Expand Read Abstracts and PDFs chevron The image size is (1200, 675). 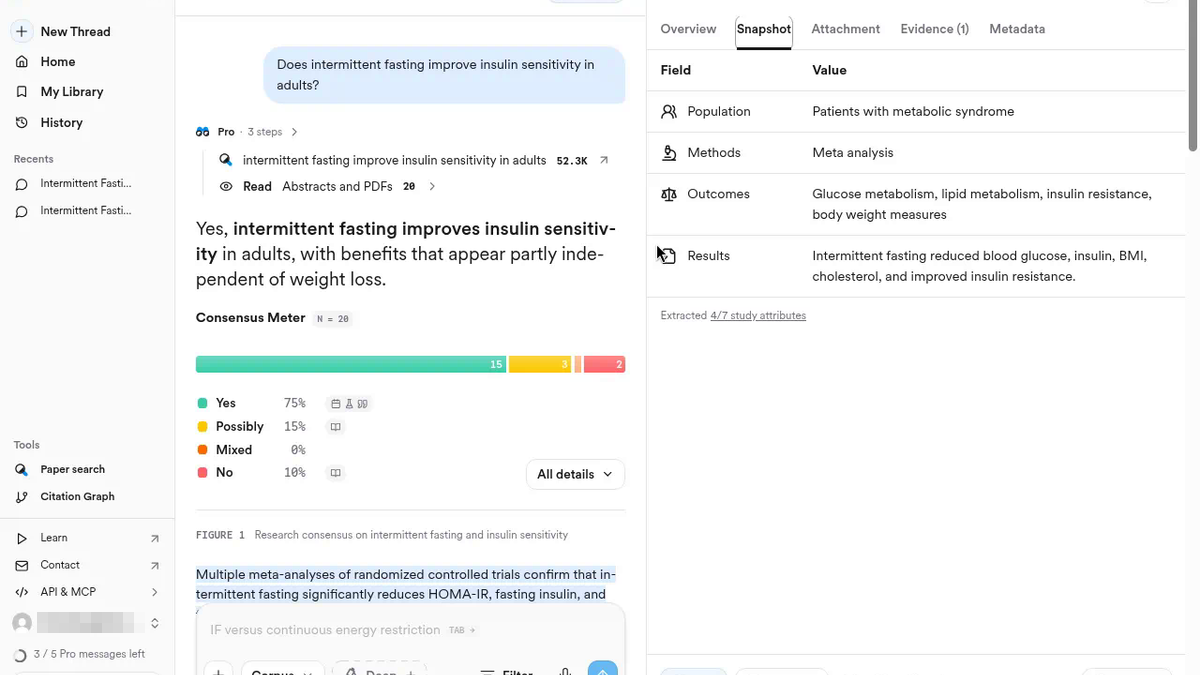point(432,186)
